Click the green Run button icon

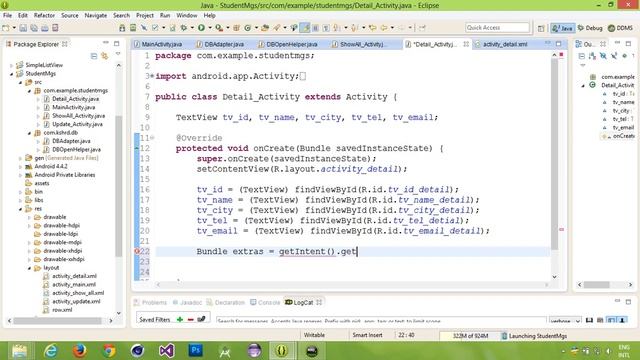coord(202,28)
